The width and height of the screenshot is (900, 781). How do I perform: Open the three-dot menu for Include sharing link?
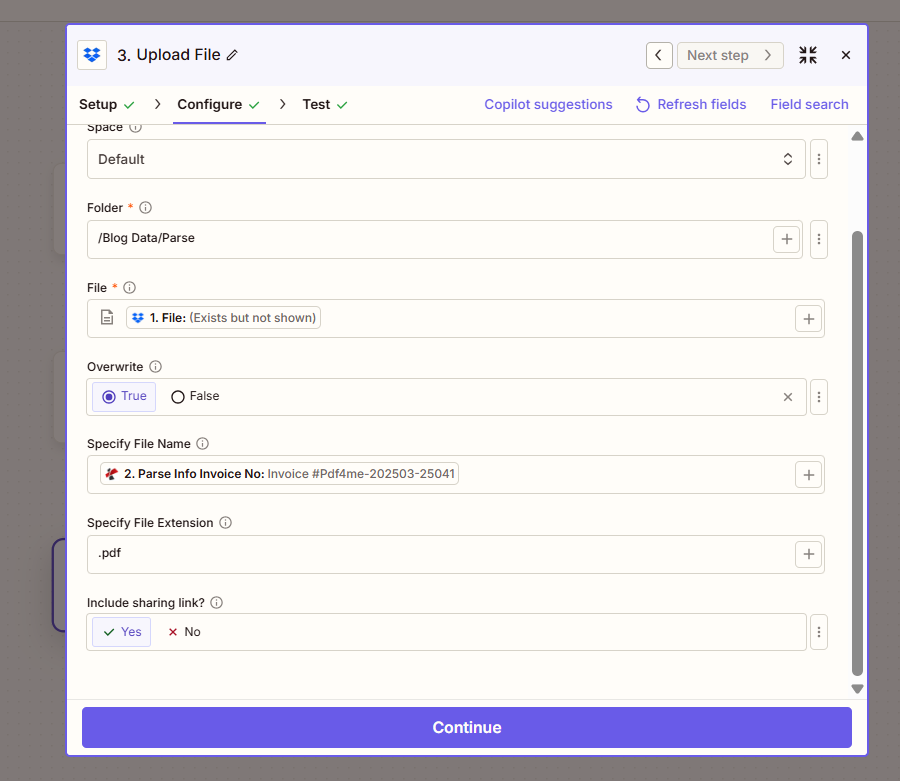pyautogui.click(x=819, y=631)
